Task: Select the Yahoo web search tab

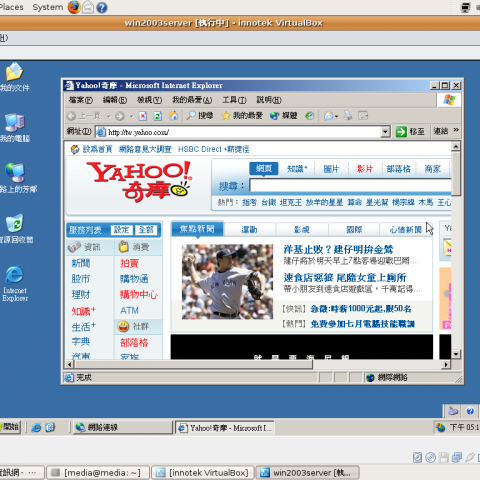Action: (x=264, y=169)
